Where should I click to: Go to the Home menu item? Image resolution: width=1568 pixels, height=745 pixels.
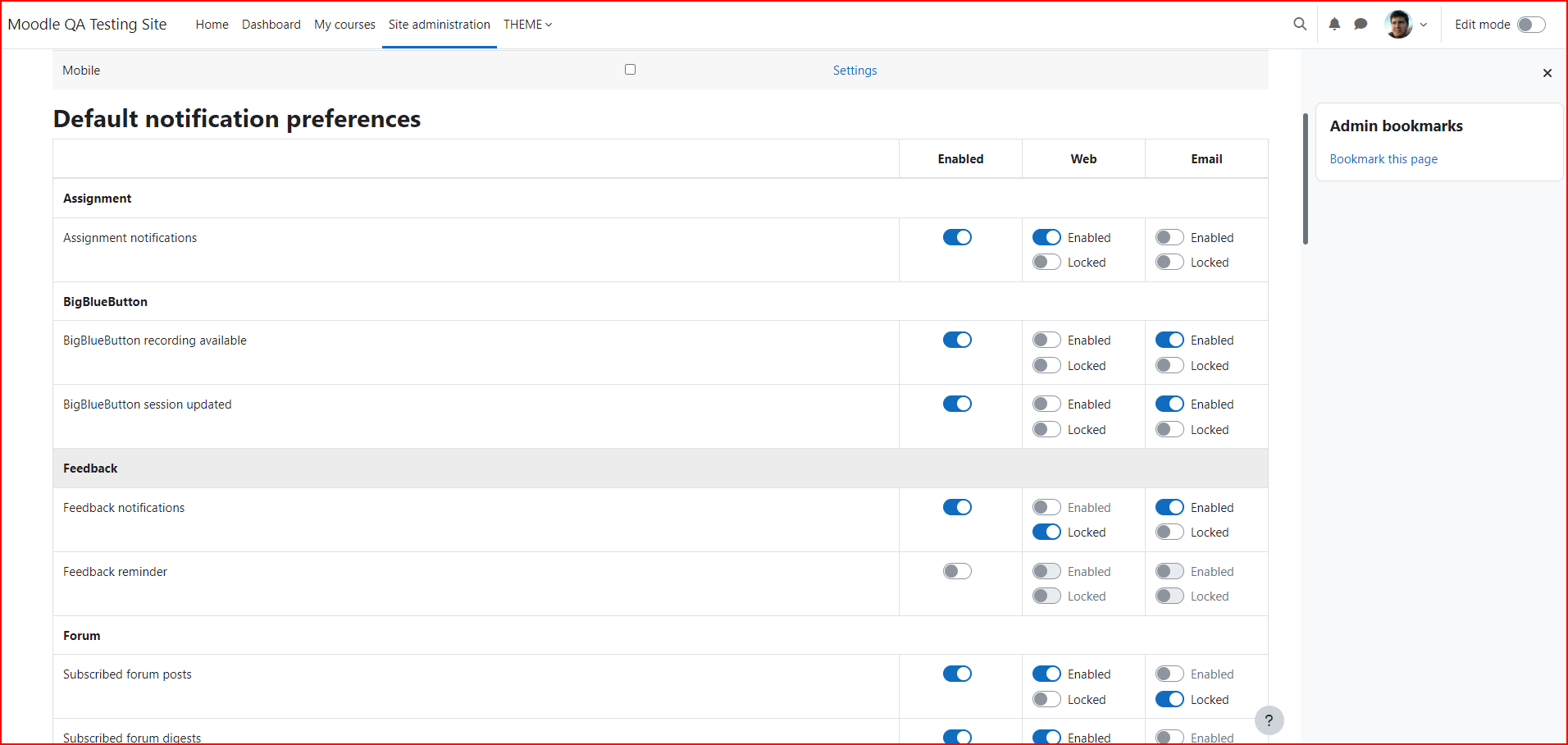tap(212, 25)
